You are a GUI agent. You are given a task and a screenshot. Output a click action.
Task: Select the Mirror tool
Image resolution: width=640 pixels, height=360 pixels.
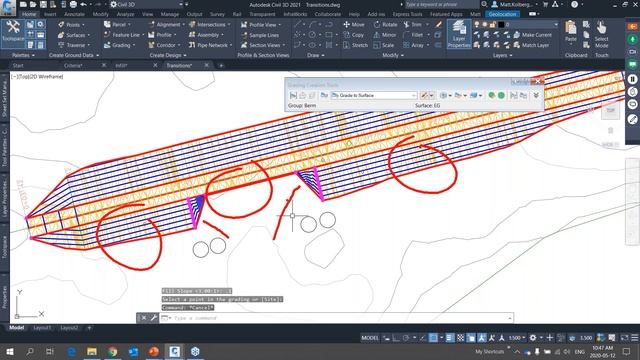[x=385, y=35]
